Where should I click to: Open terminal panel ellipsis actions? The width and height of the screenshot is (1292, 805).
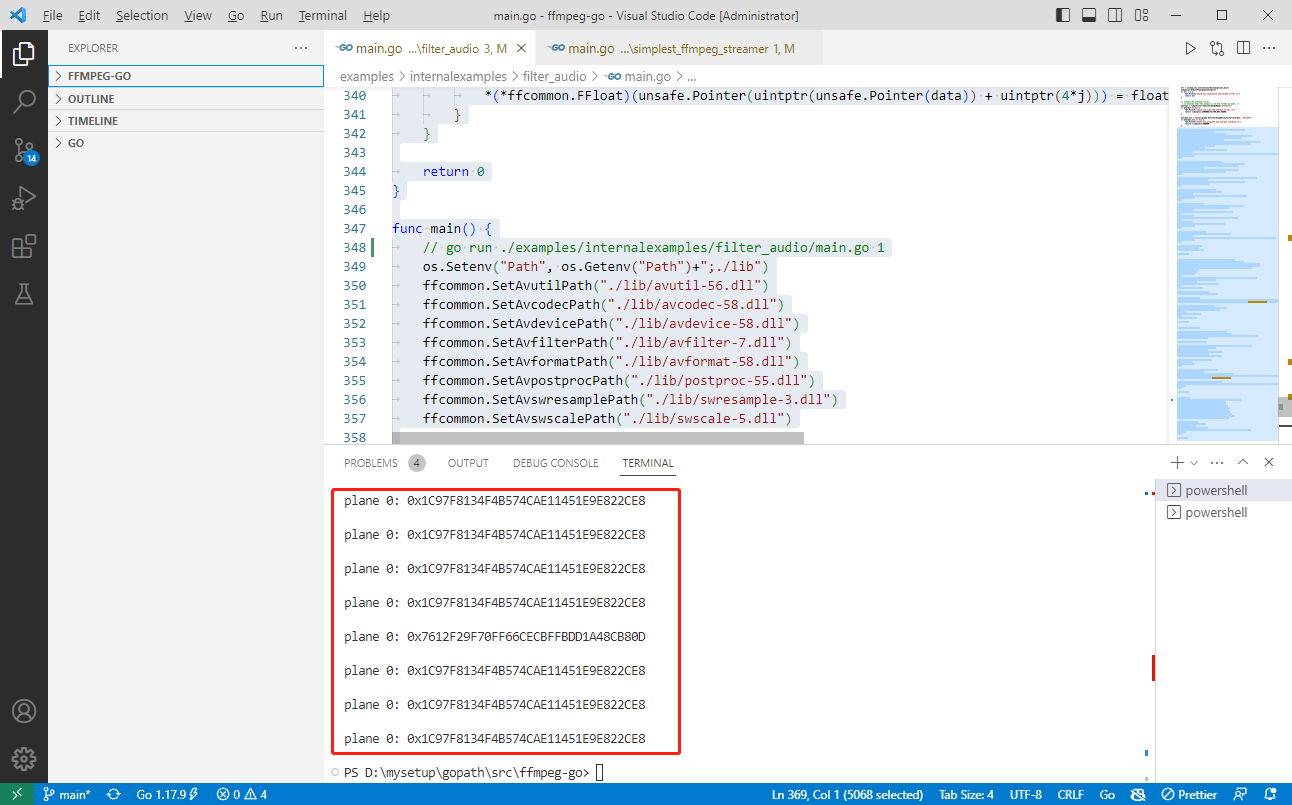tap(1217, 463)
